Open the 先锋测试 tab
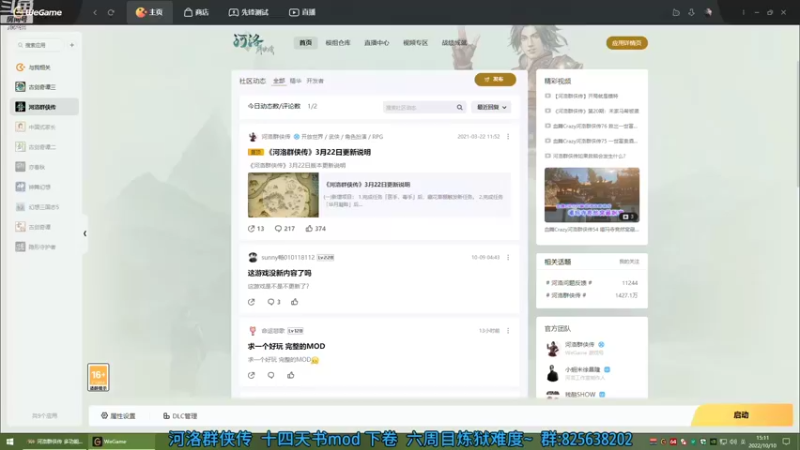Image resolution: width=800 pixels, height=450 pixels. [248, 12]
